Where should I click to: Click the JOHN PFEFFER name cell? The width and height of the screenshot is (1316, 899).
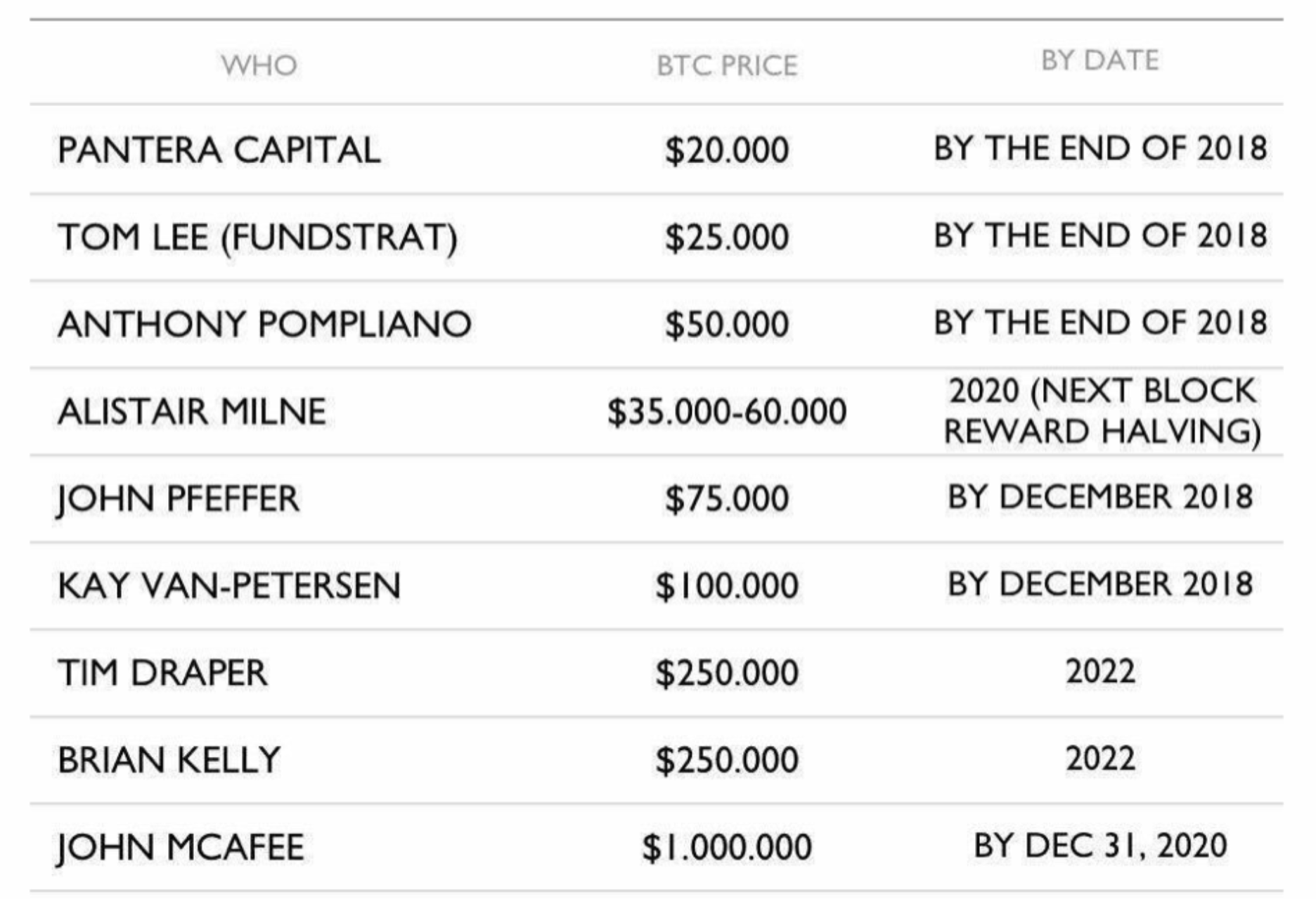(179, 499)
